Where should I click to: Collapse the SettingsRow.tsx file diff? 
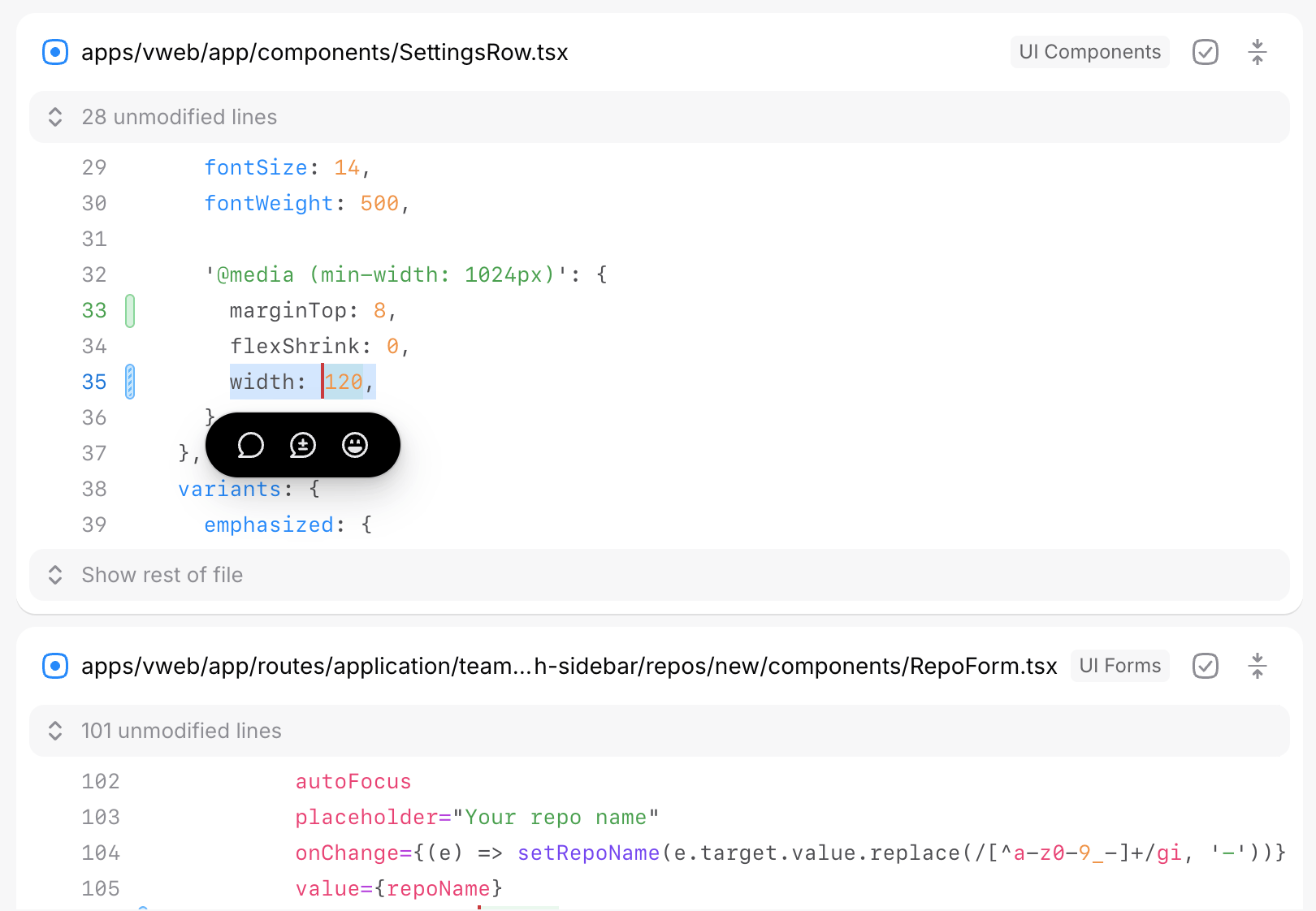pos(1257,52)
